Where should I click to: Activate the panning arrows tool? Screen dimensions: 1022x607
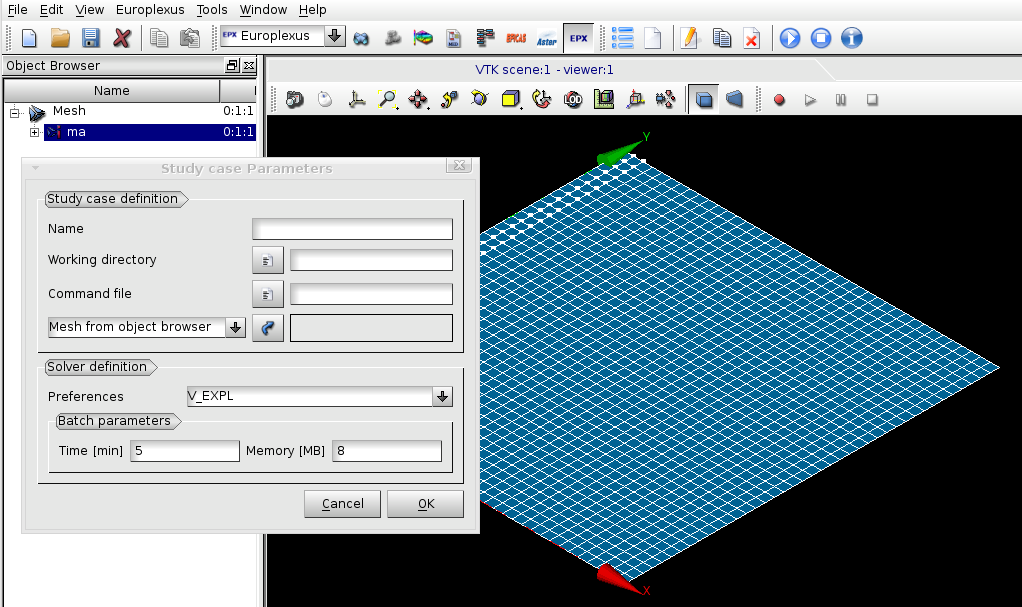pos(418,99)
